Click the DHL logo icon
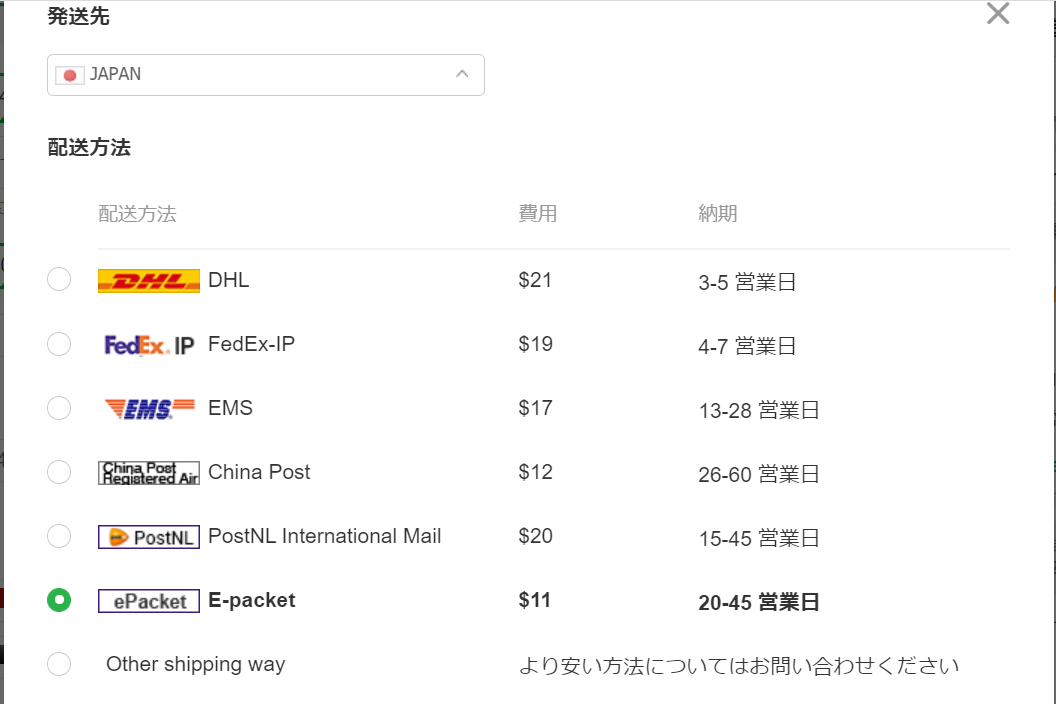The image size is (1056, 704). (x=149, y=280)
